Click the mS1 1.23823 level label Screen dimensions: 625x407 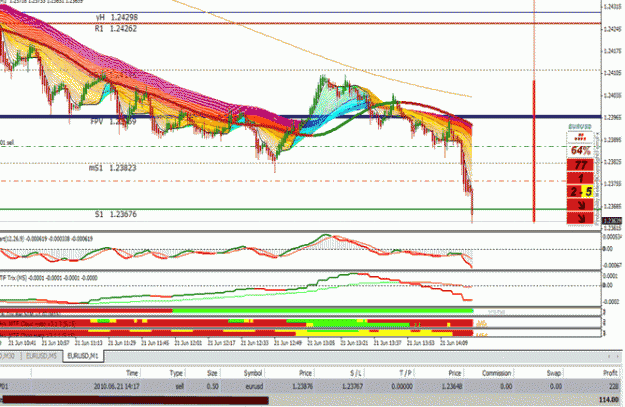(x=112, y=168)
